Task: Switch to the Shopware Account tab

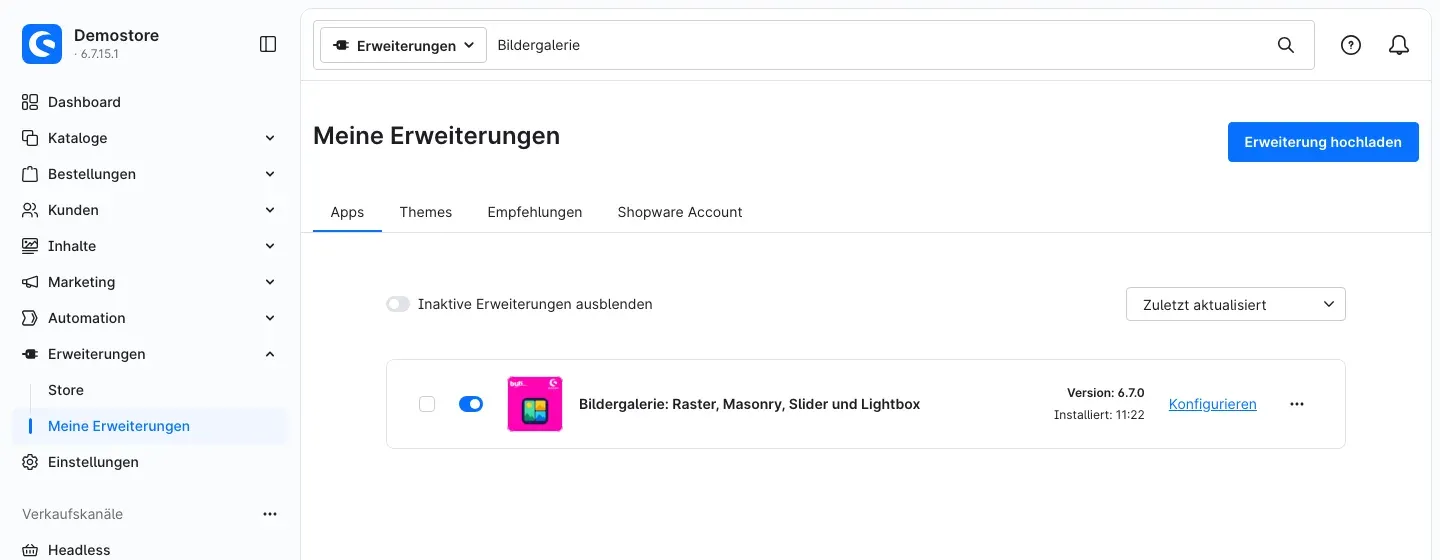Action: (680, 212)
